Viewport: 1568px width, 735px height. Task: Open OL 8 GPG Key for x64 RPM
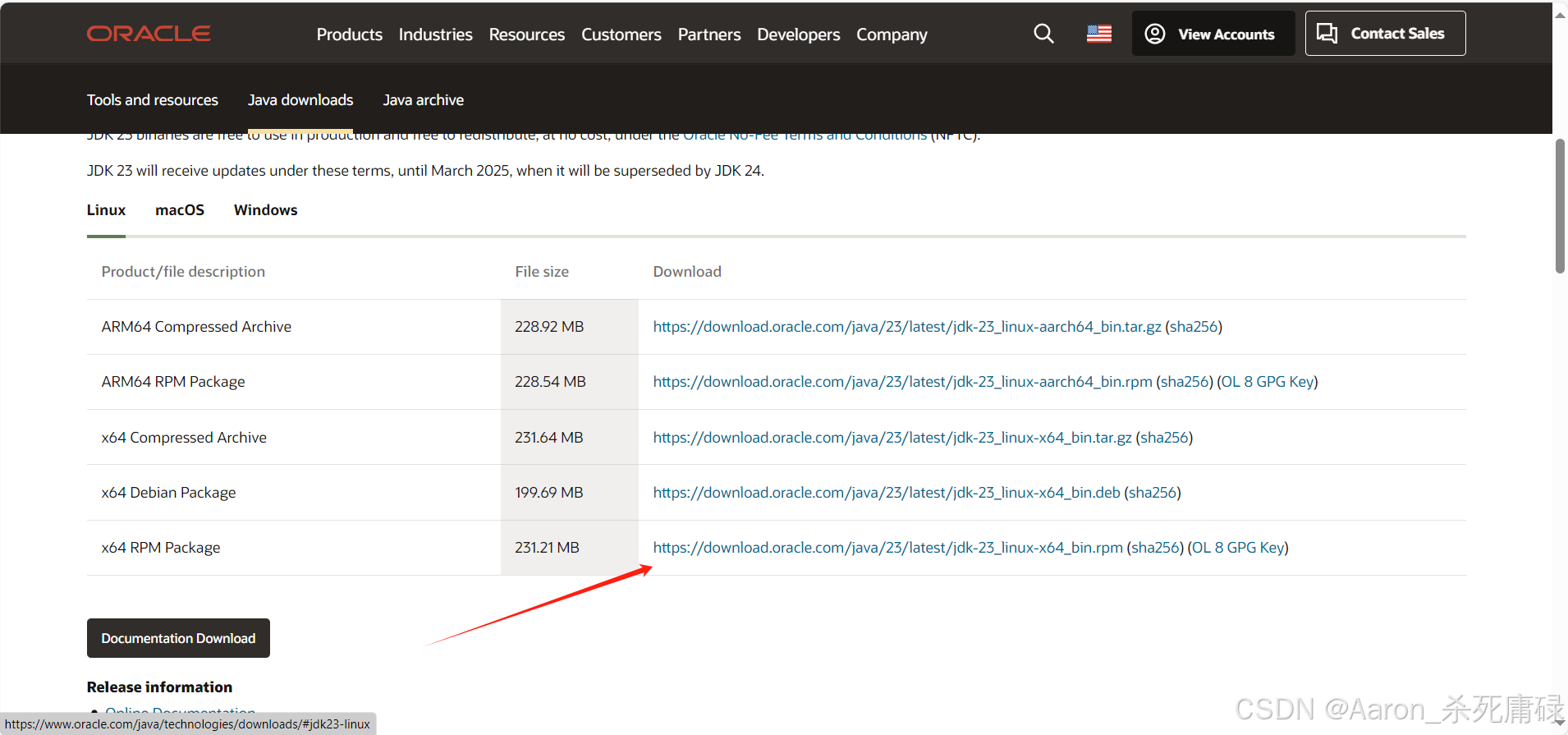(x=1238, y=548)
